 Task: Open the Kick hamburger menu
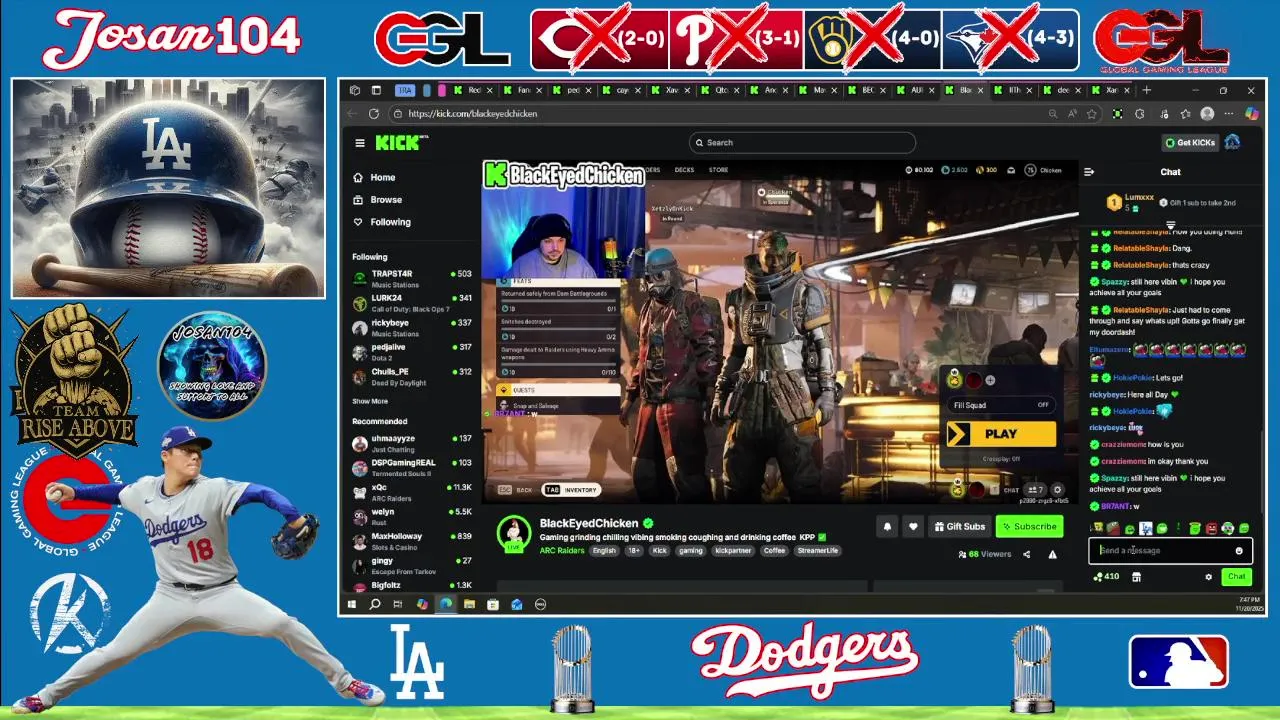point(360,143)
